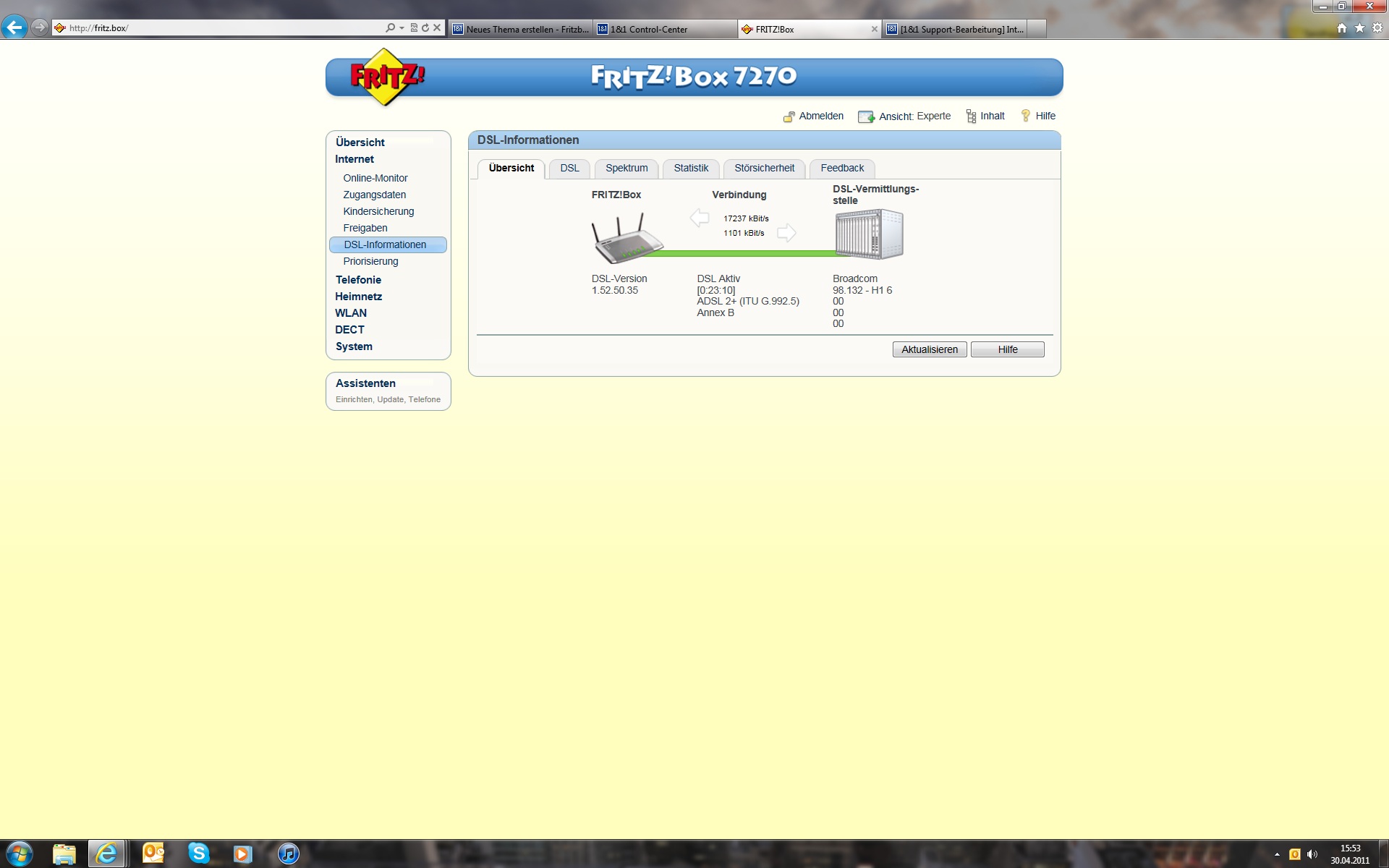Click the Ansicht Experte view icon
Screen dimensions: 1389x868
pos(866,116)
